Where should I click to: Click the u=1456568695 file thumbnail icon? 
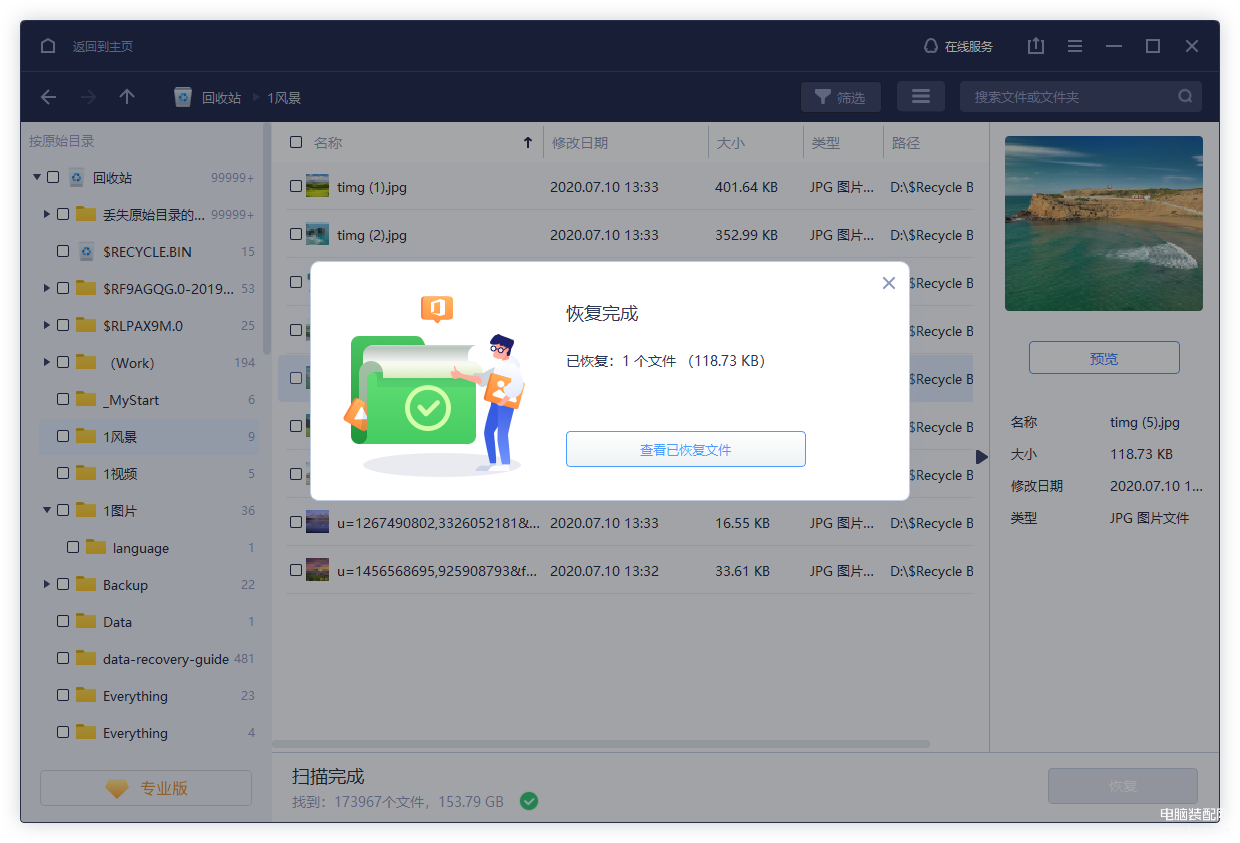click(x=317, y=570)
